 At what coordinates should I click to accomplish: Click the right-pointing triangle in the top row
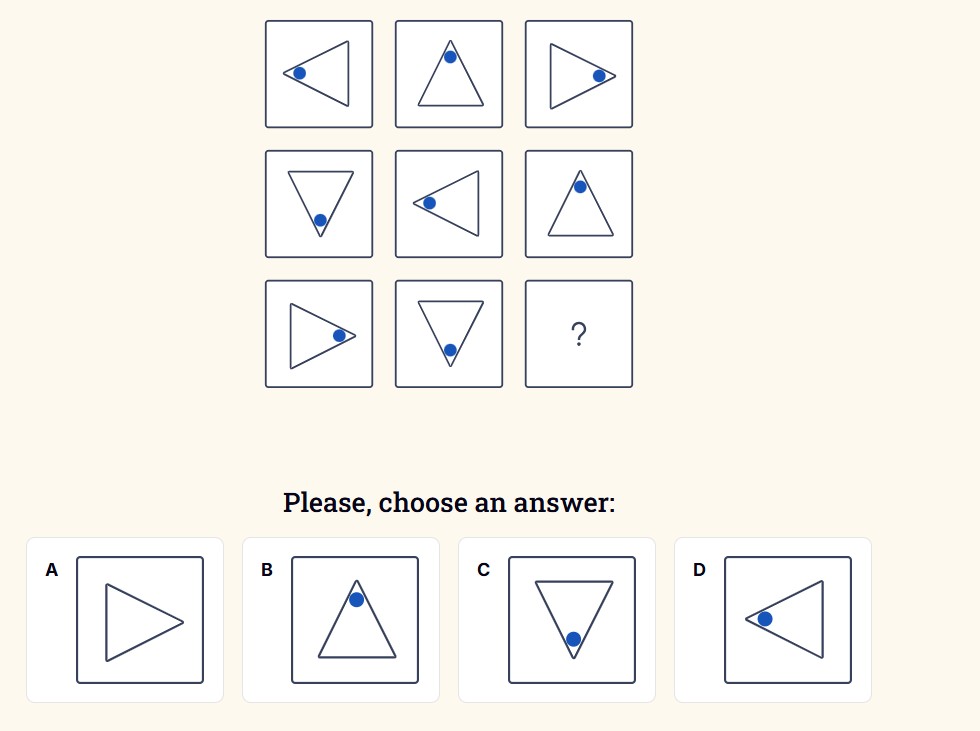[x=578, y=73]
